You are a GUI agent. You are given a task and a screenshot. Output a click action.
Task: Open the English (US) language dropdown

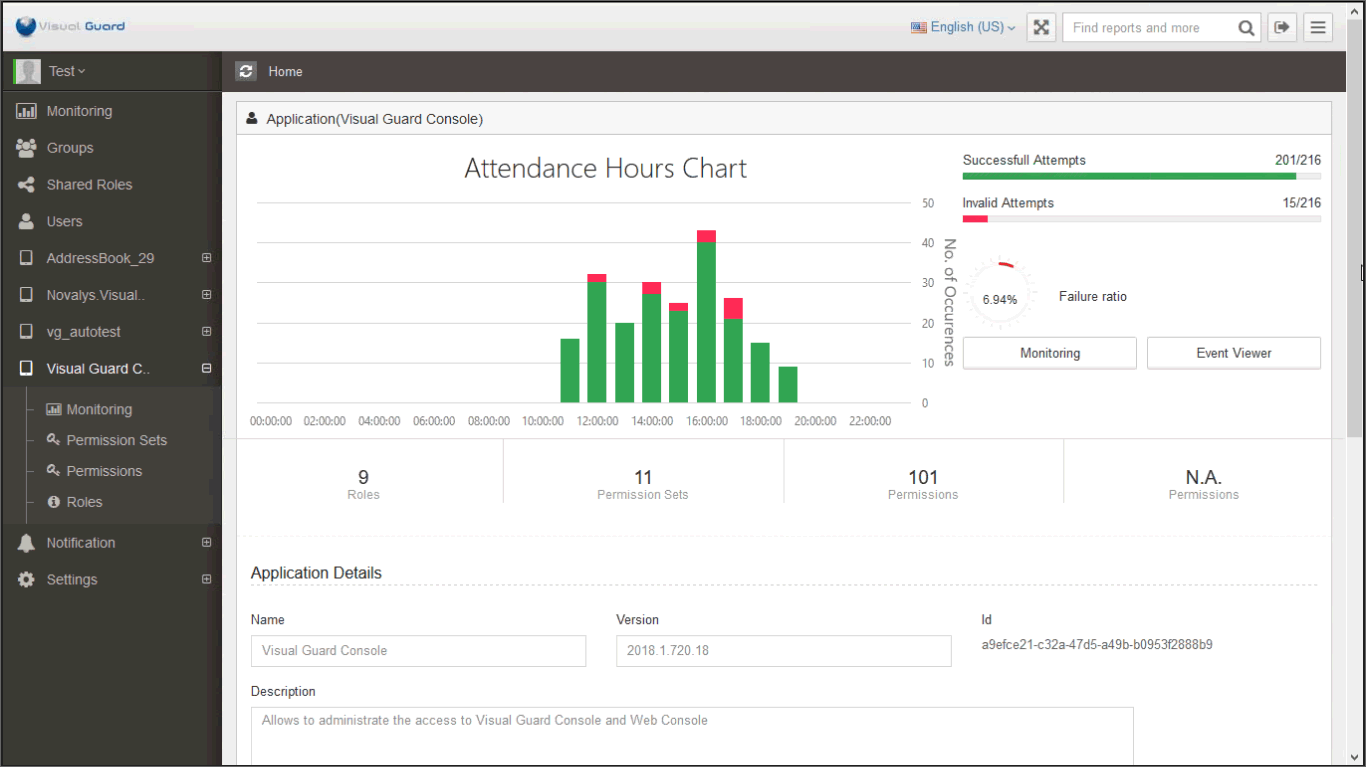[x=963, y=28]
